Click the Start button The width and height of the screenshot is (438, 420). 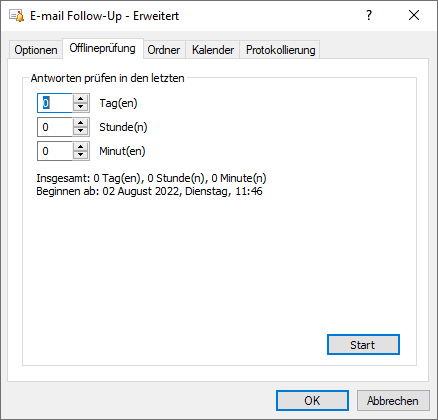click(363, 345)
